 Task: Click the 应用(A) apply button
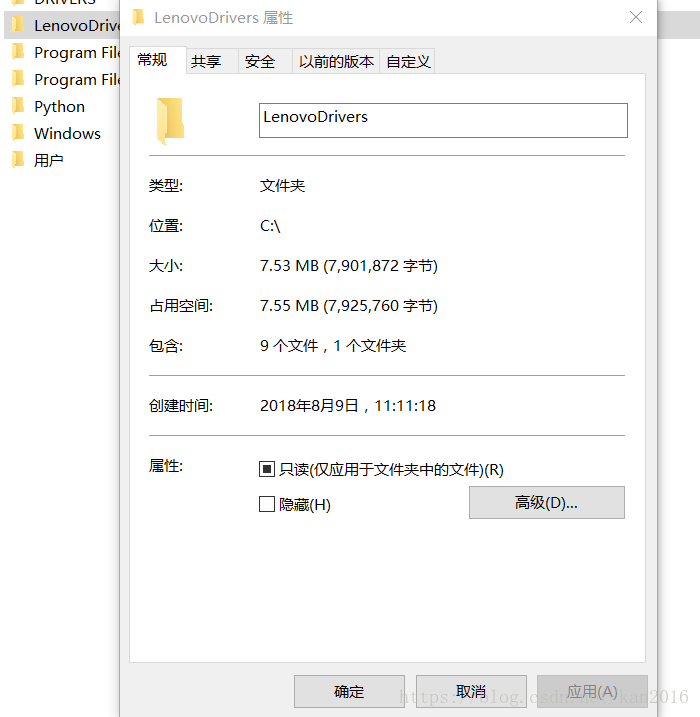[592, 691]
